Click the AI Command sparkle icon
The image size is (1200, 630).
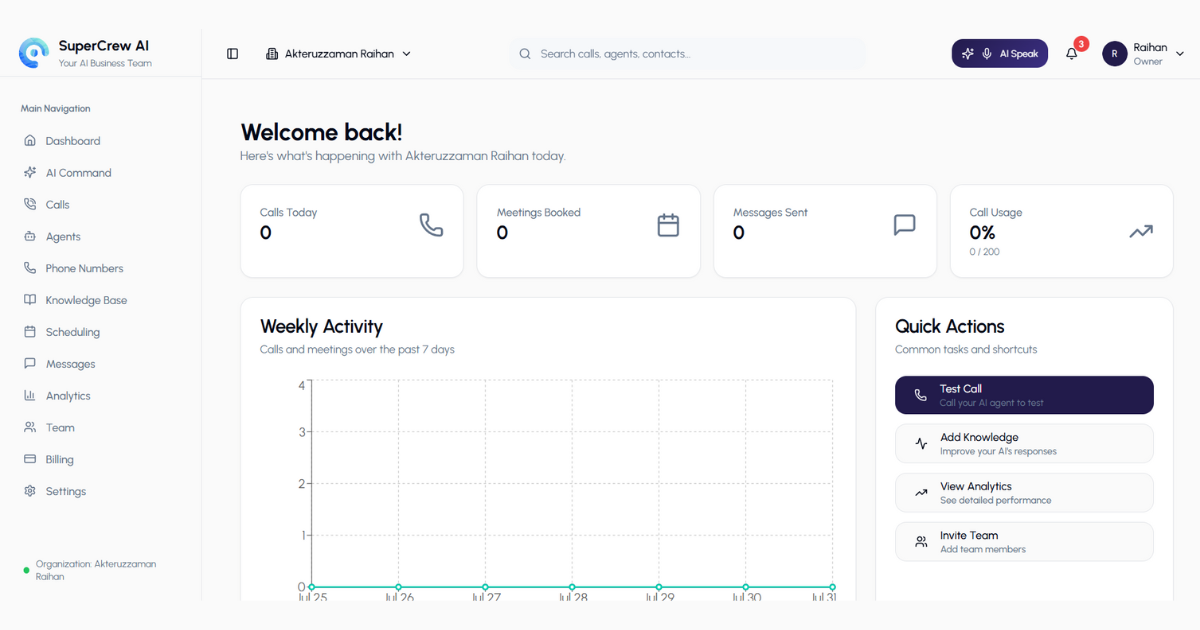click(x=30, y=173)
